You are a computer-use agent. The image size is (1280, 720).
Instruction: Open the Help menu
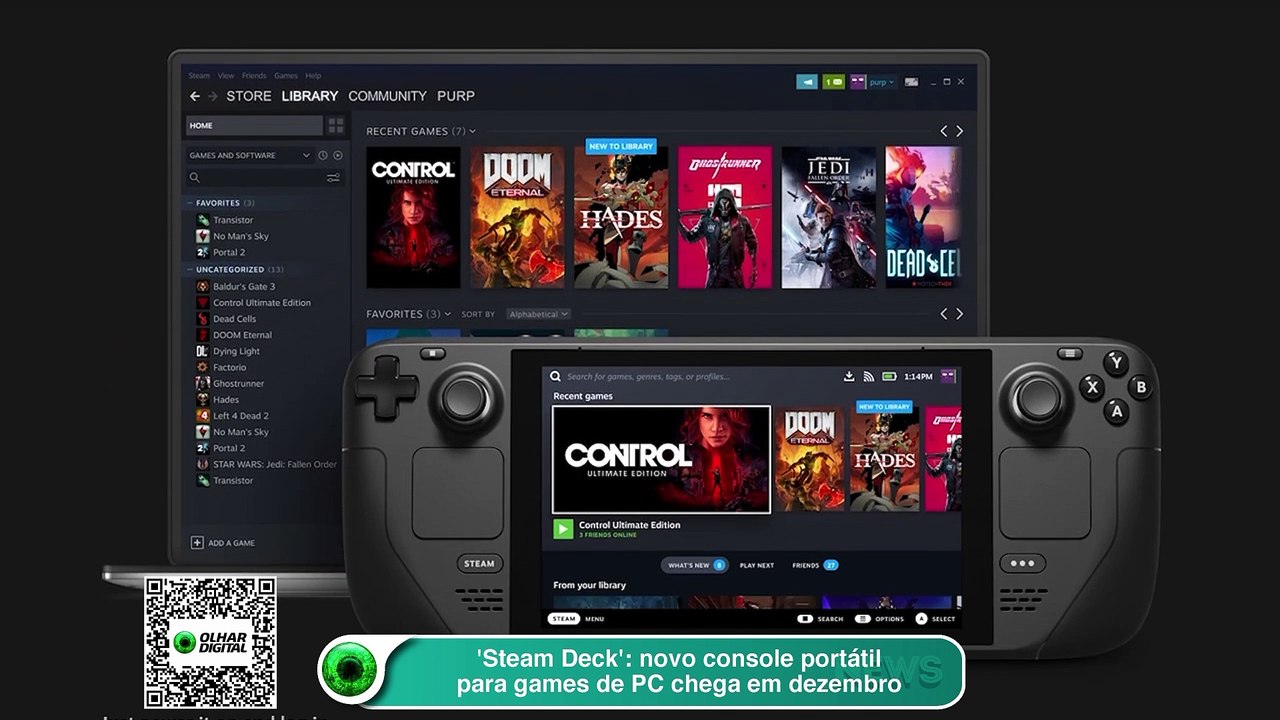tap(313, 76)
